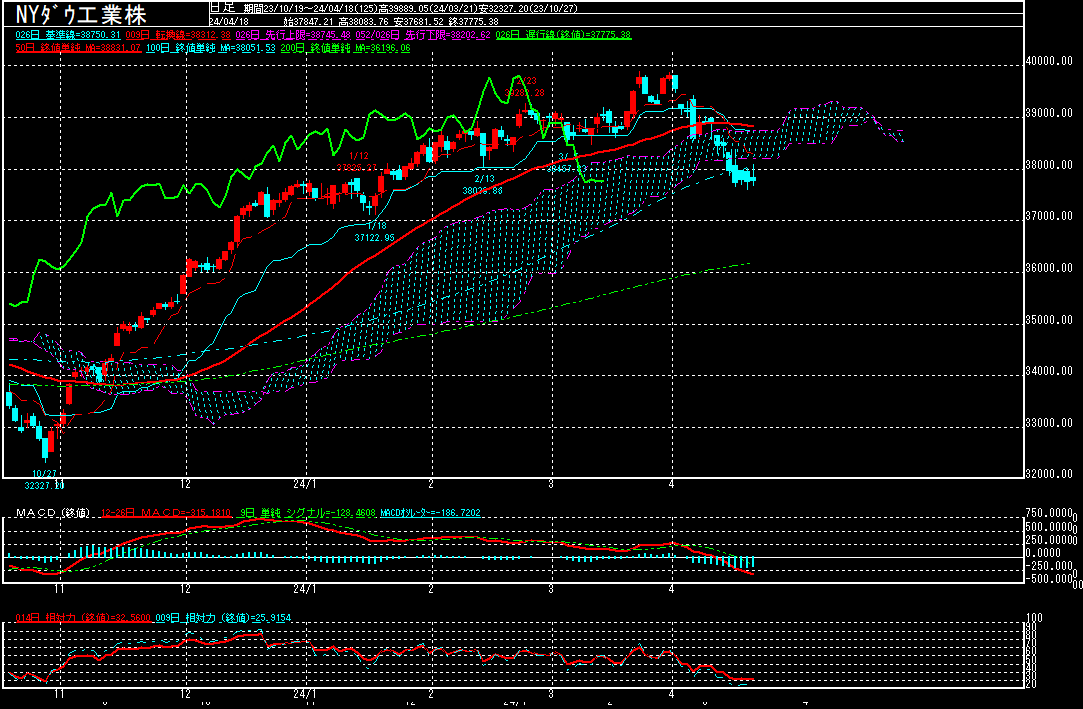Click 24/1 on main chart axis

305,484
